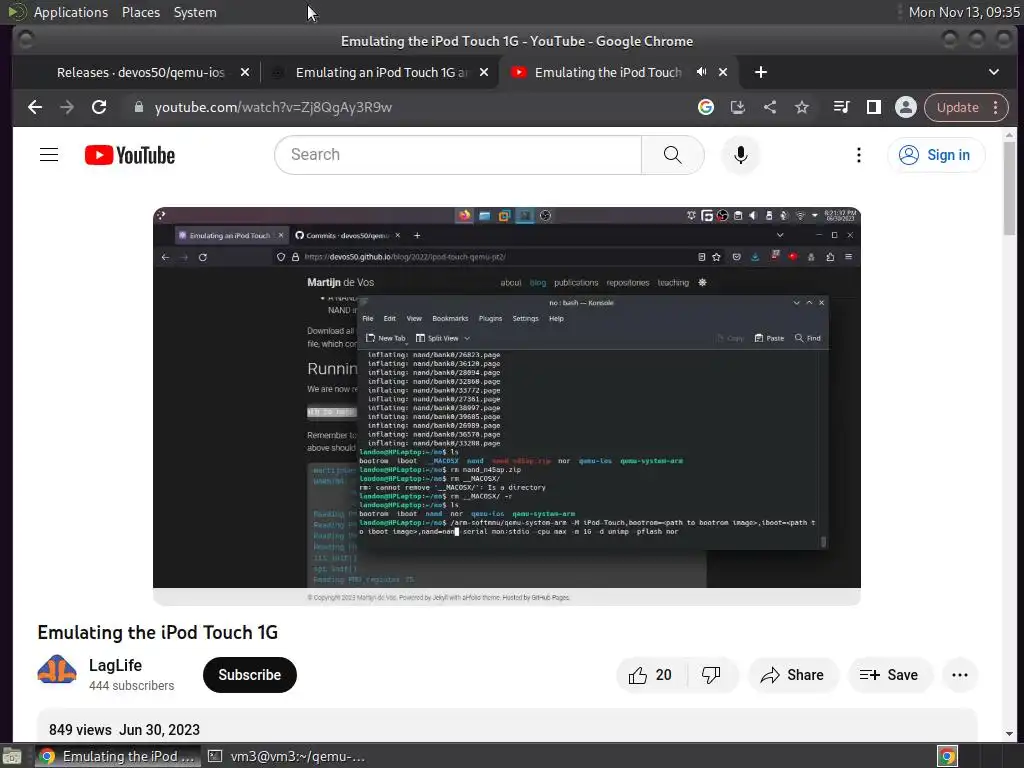This screenshot has height=768, width=1024.
Task: Click the Share button
Action: [x=792, y=675]
